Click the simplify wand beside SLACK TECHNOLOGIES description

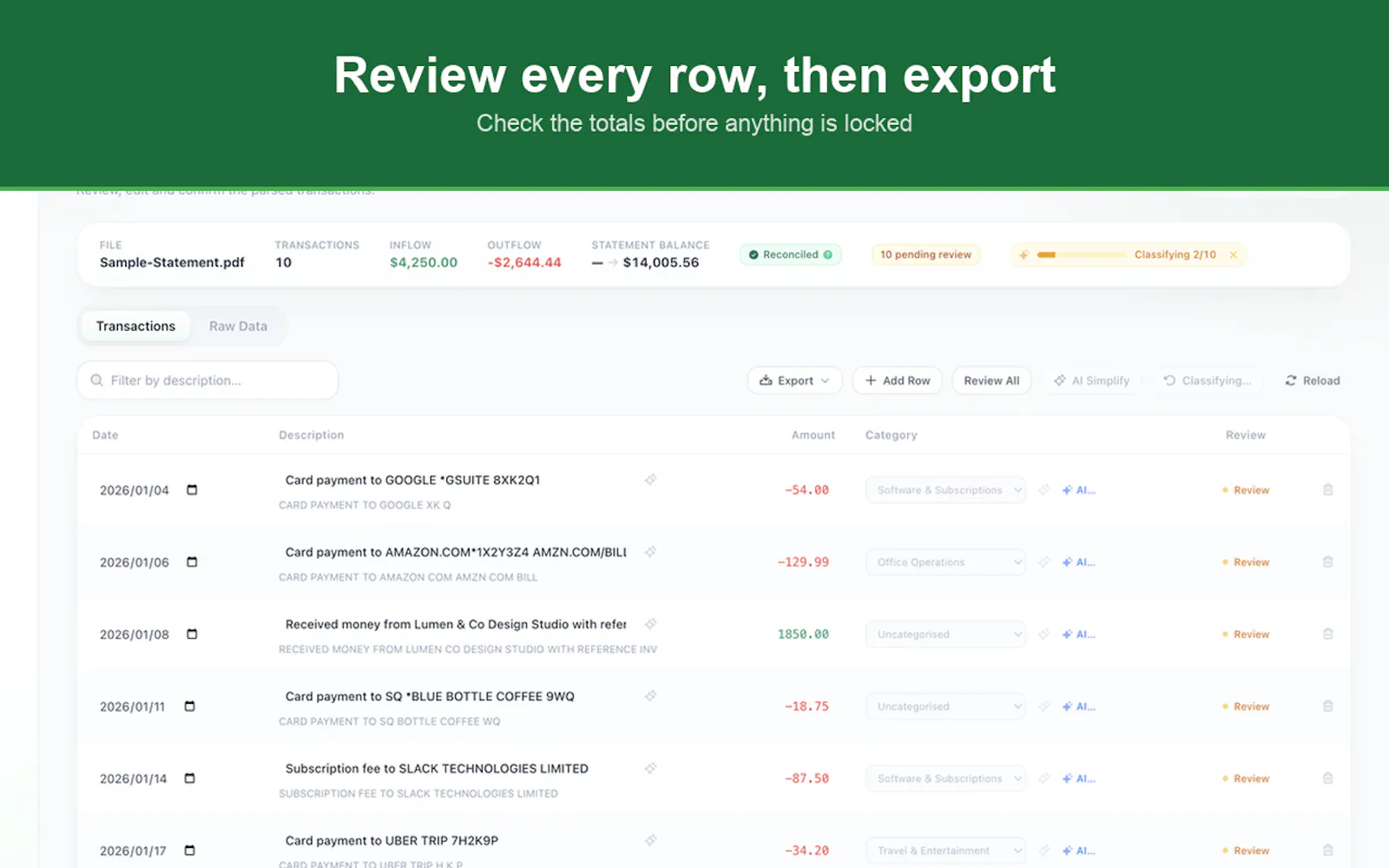[650, 768]
